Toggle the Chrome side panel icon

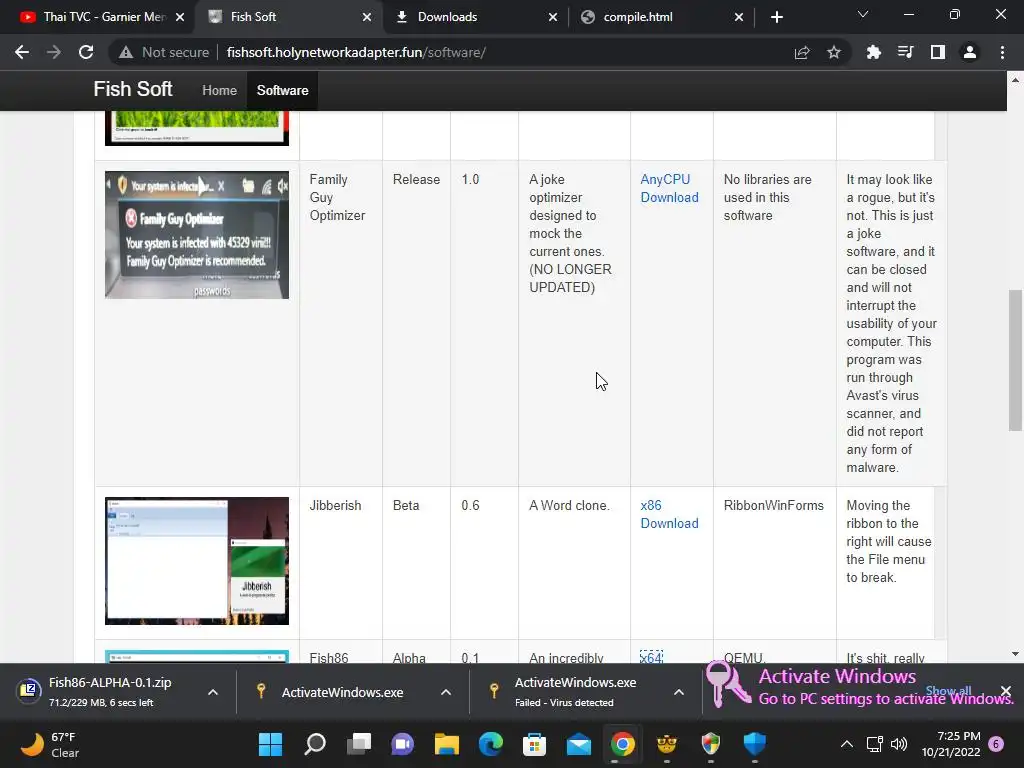click(x=938, y=52)
